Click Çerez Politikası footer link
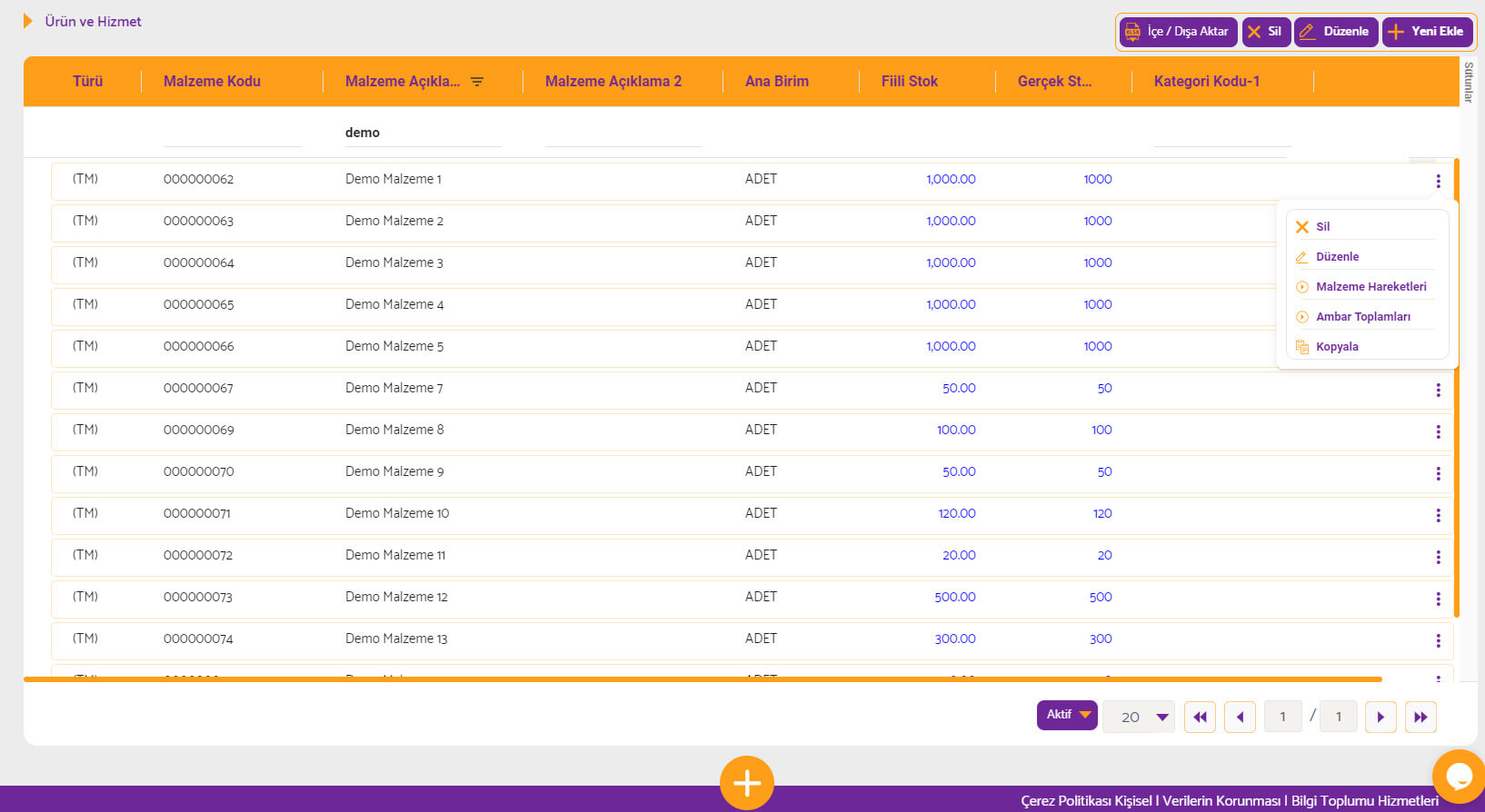 [1065, 801]
